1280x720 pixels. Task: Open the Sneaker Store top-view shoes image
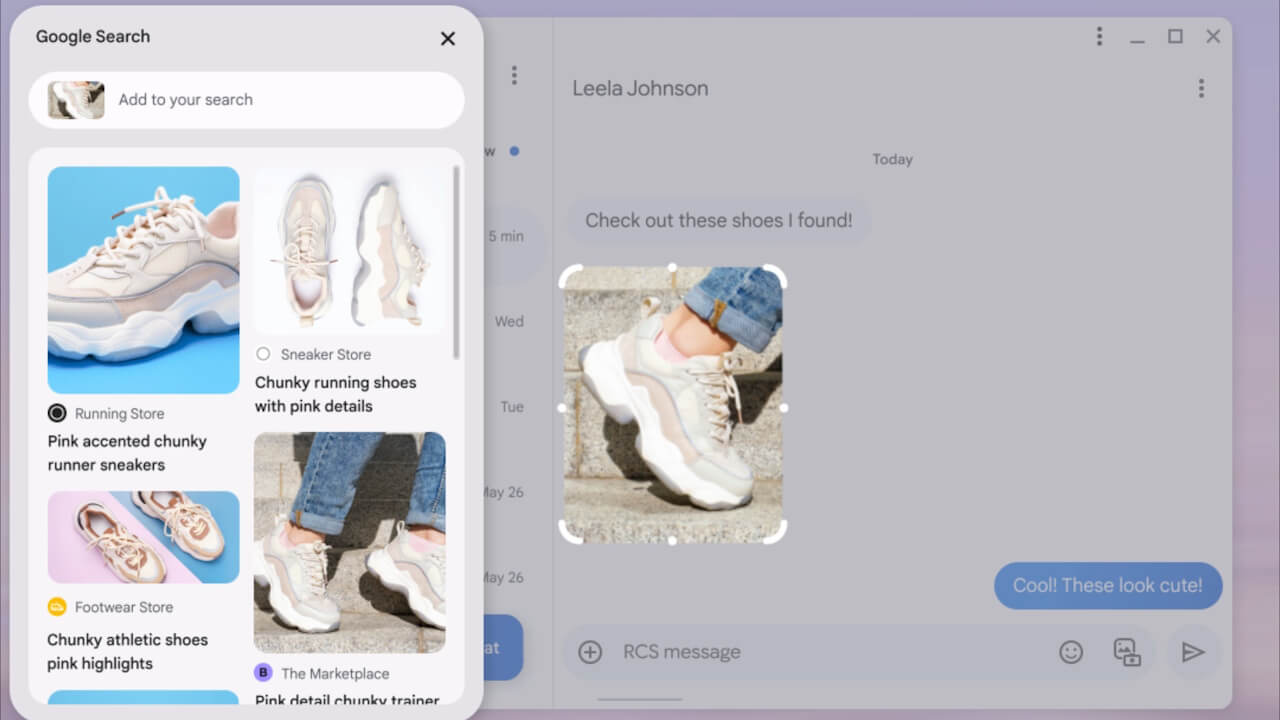[x=349, y=251]
